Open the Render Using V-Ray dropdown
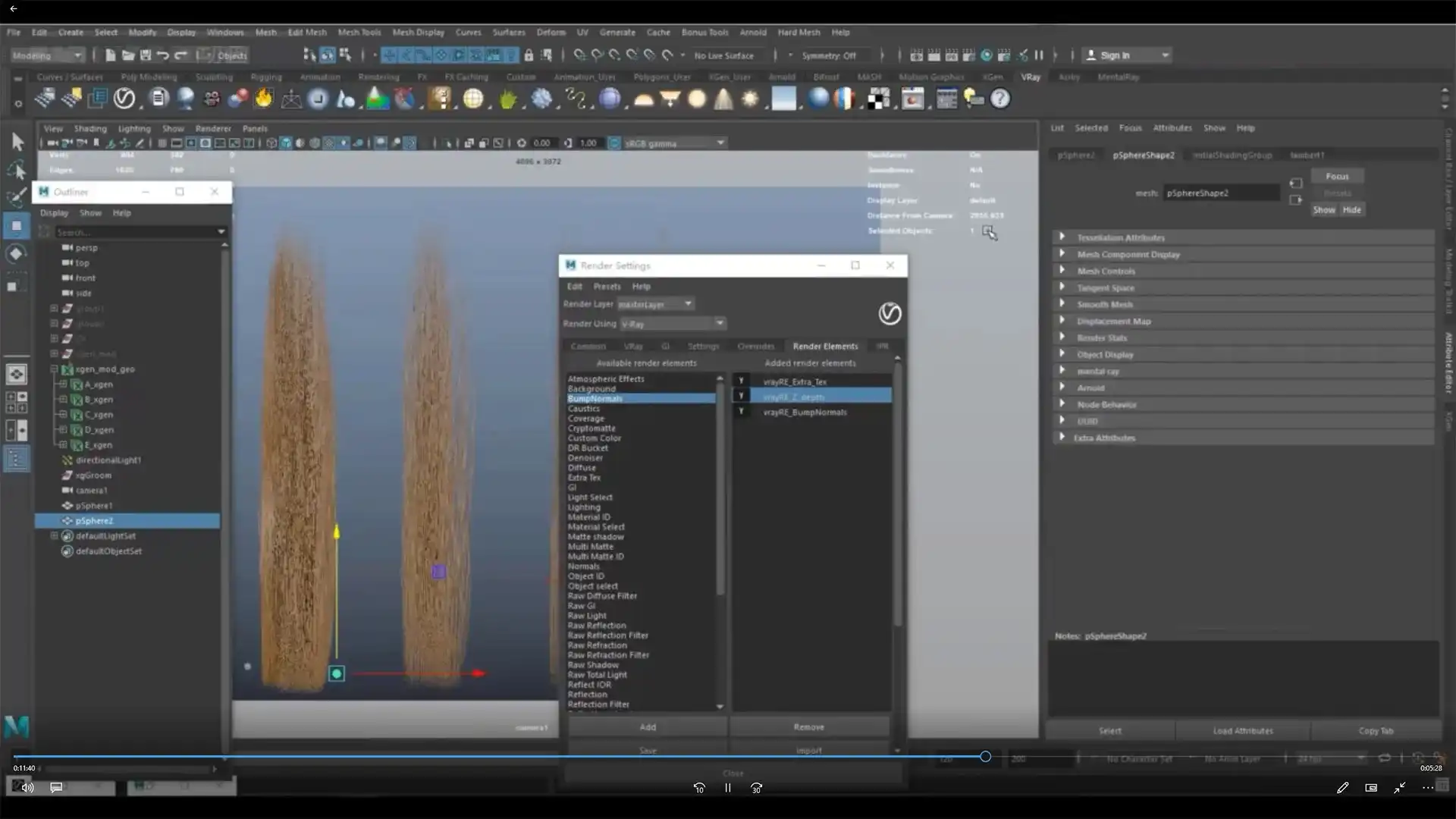This screenshot has width=1456, height=819. click(673, 324)
